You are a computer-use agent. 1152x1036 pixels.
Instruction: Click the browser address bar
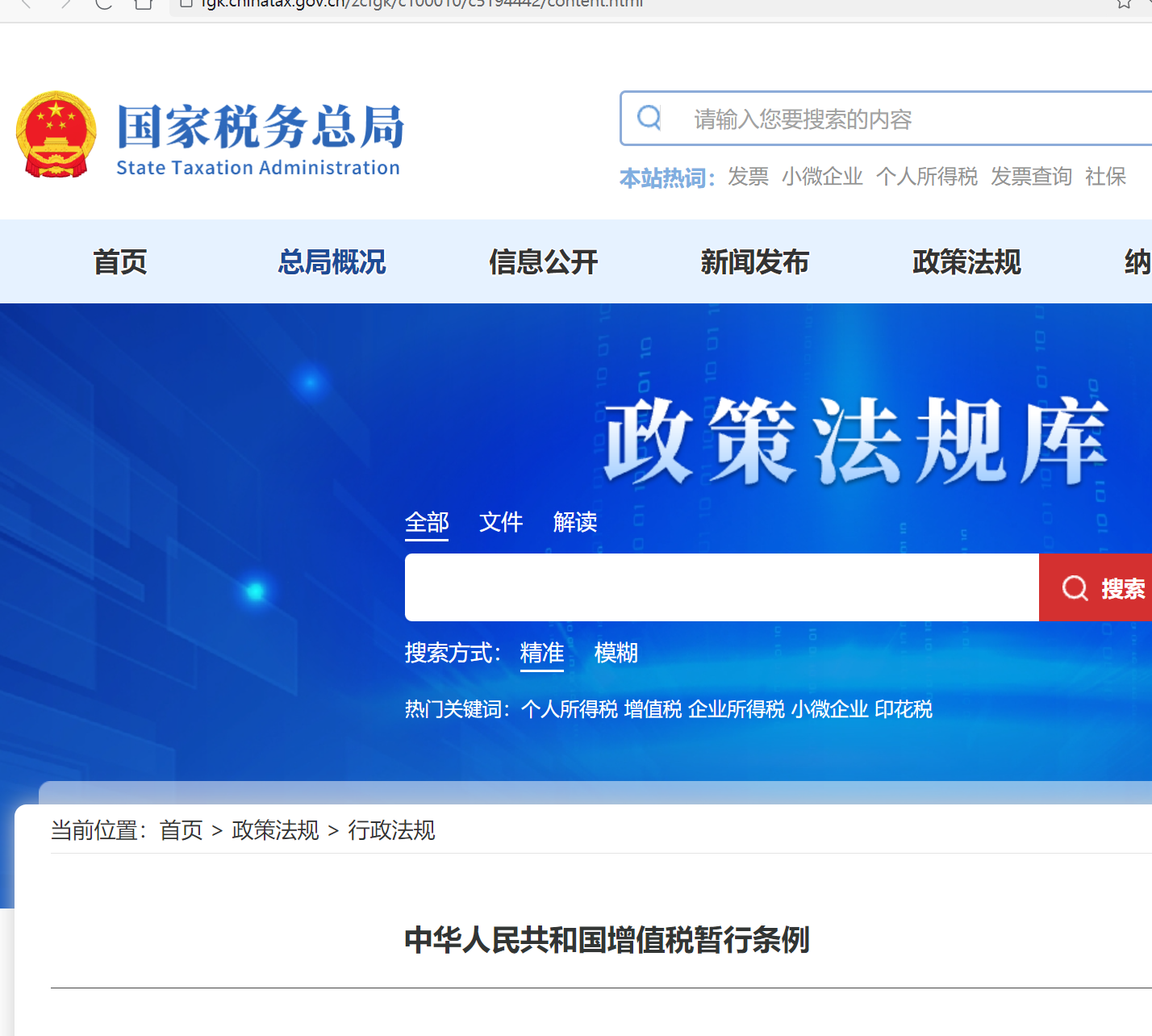403,3
